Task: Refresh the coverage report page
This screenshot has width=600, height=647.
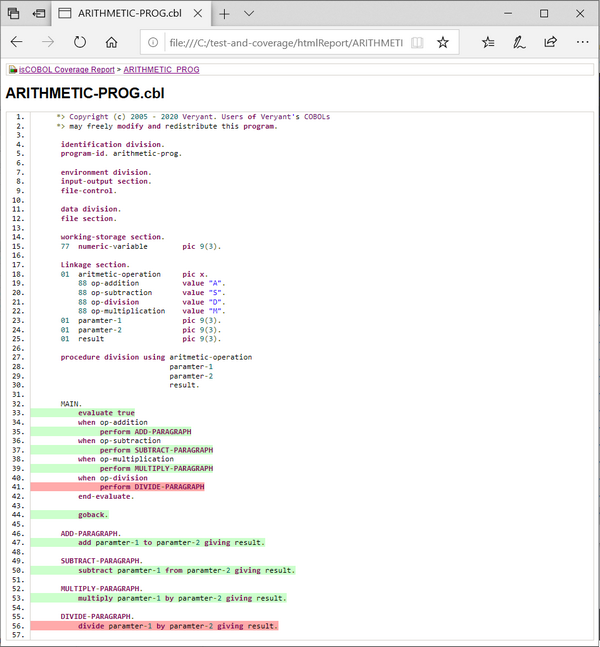Action: tap(80, 42)
